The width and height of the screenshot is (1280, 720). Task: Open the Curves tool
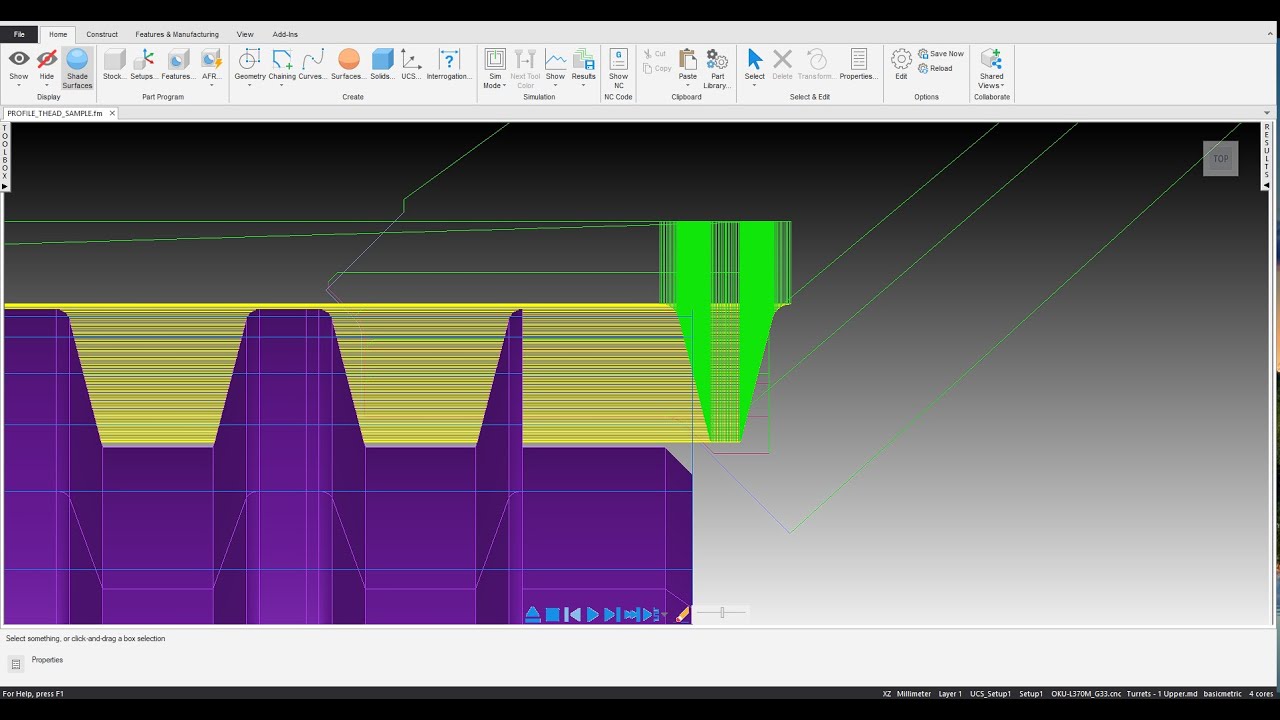click(313, 65)
